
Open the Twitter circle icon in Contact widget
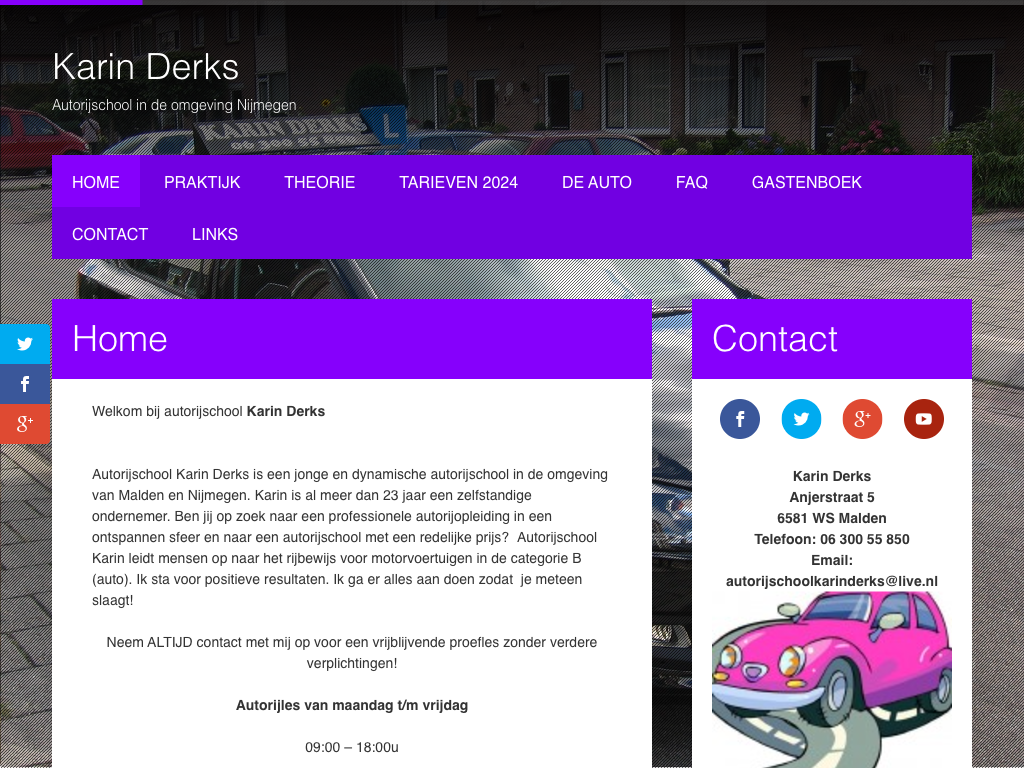pos(801,419)
